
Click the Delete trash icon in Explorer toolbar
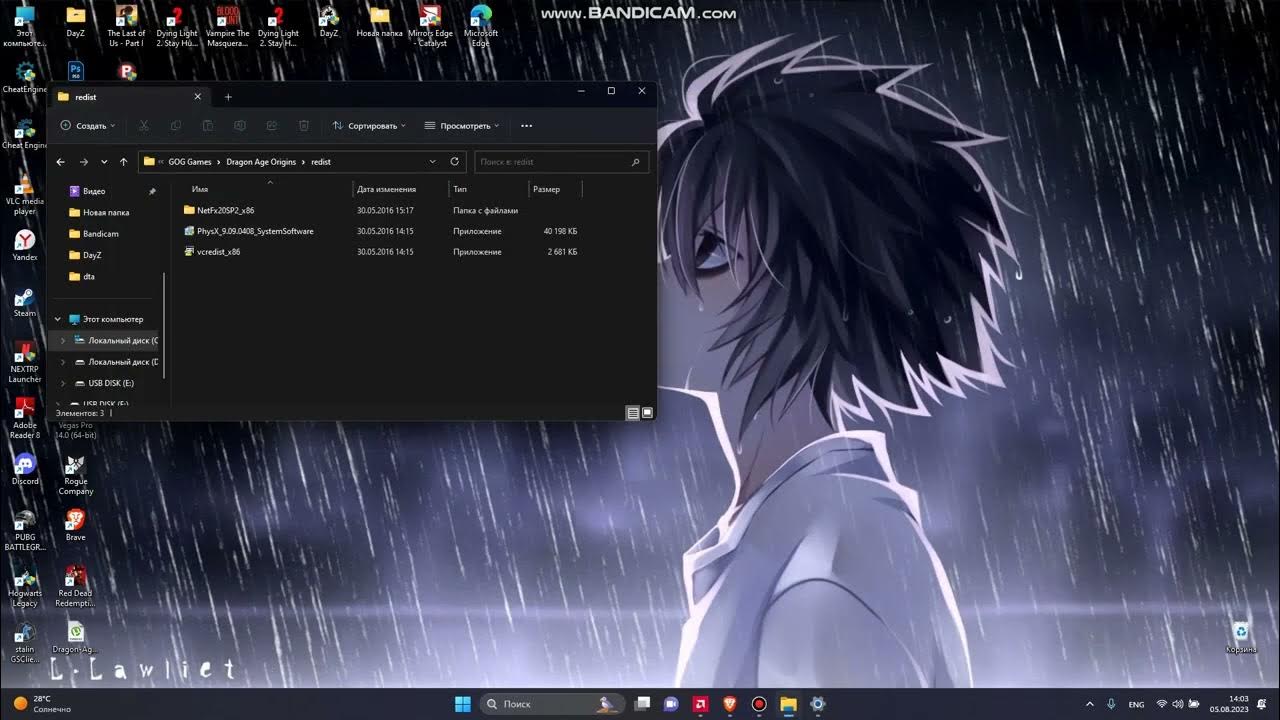[x=304, y=126]
